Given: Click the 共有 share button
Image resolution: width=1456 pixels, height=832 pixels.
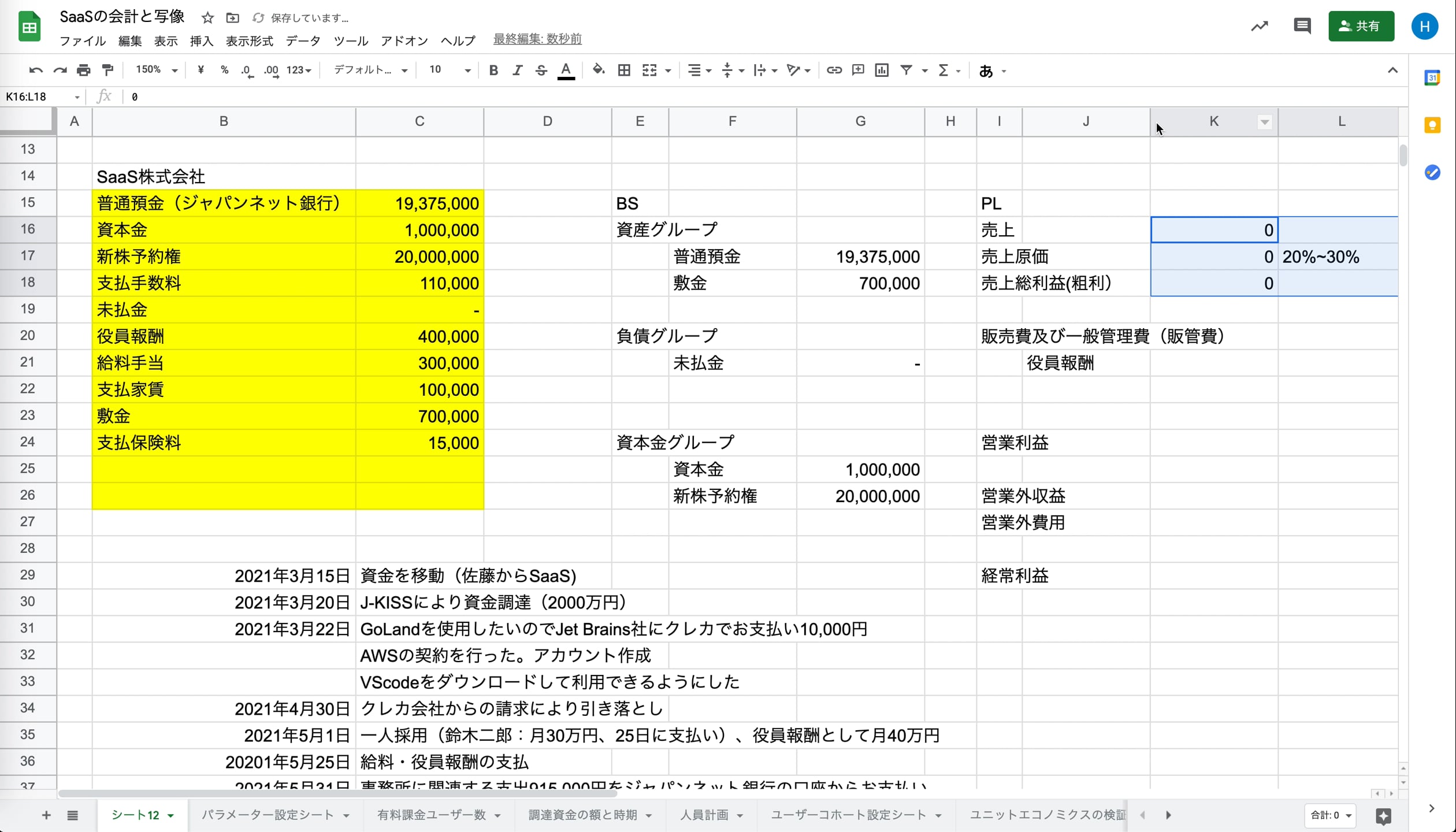Looking at the screenshot, I should point(1361,26).
